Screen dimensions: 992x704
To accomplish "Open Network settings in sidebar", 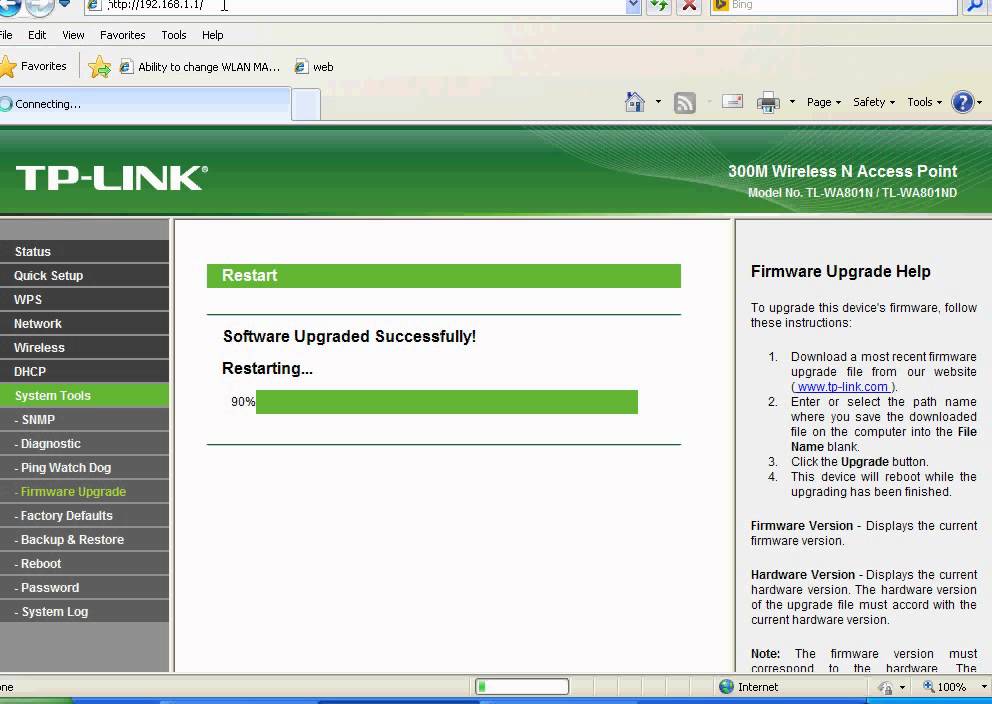I will (84, 323).
